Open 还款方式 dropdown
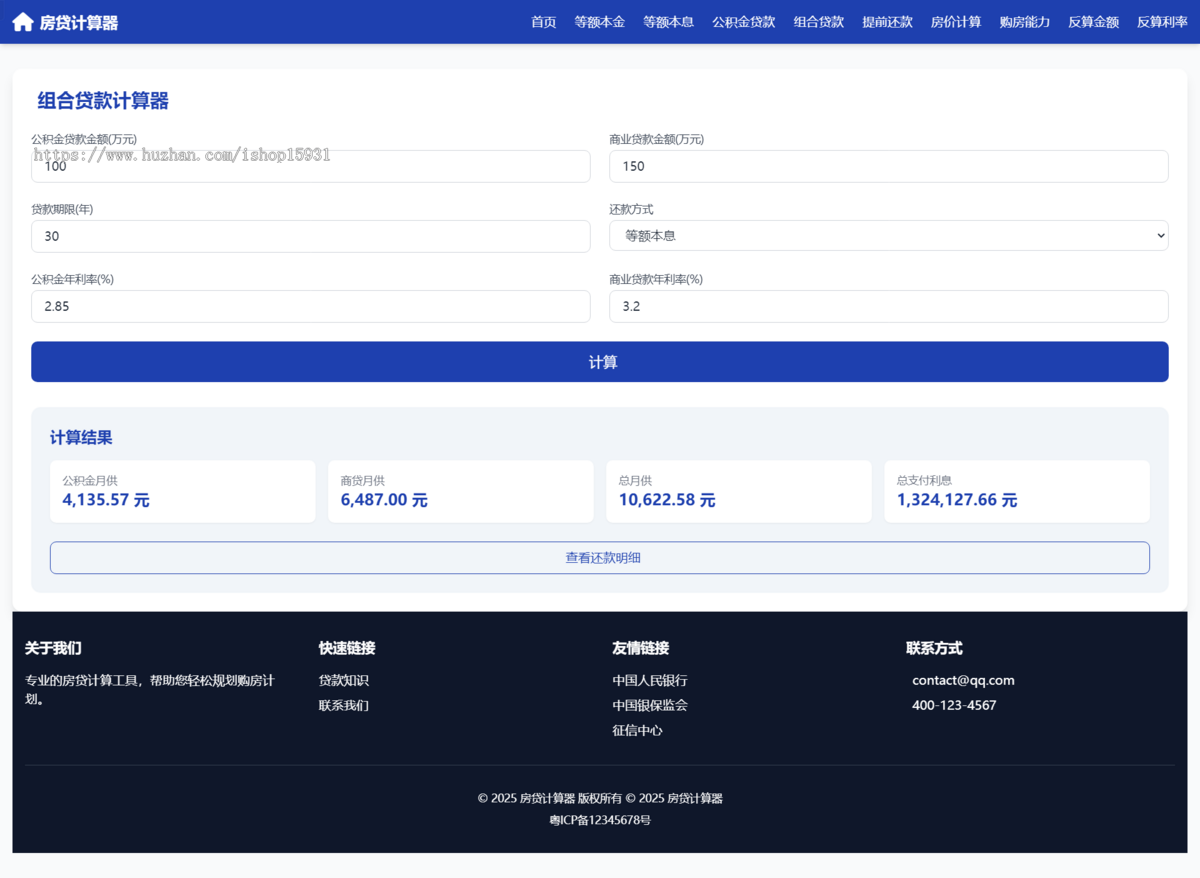The image size is (1200, 878). point(889,235)
